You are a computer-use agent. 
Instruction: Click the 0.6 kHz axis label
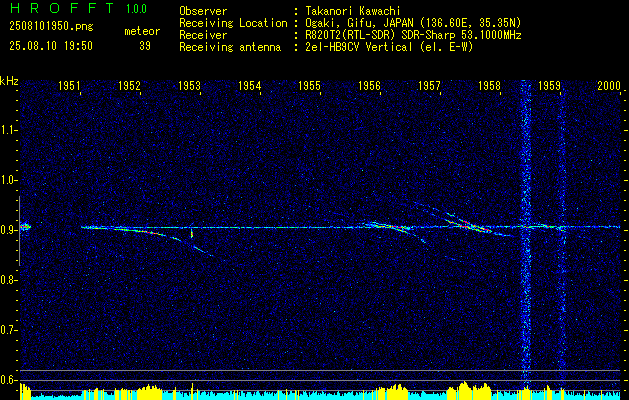point(8,380)
